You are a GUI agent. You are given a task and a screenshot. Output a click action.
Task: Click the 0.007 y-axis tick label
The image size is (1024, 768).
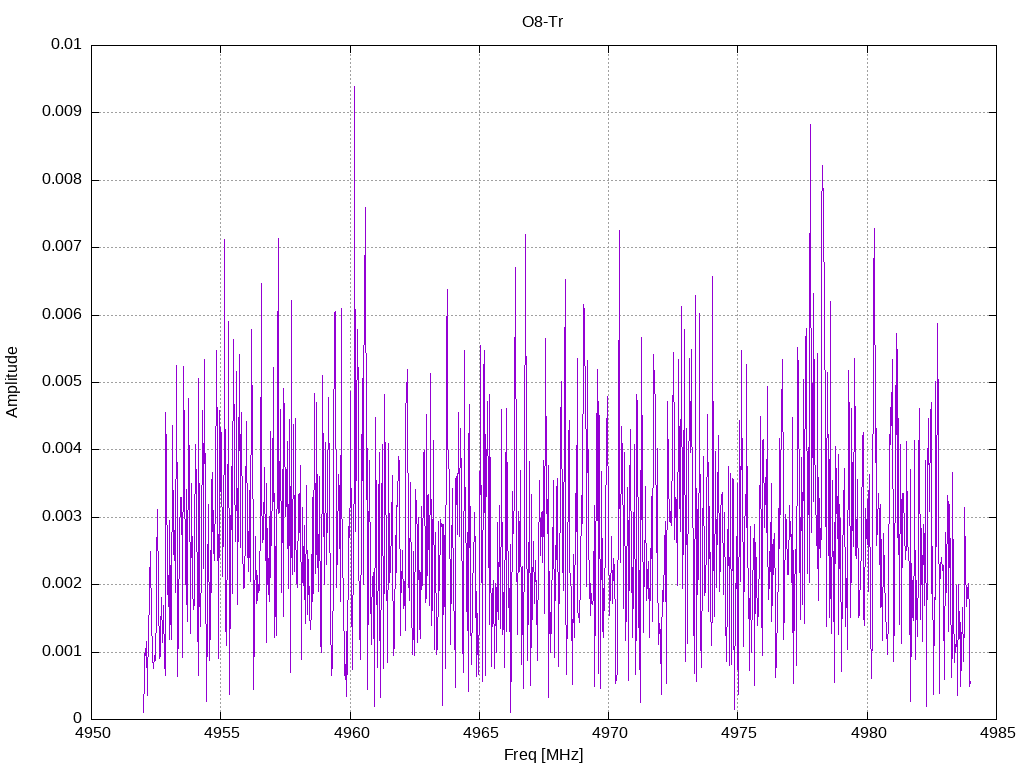(x=62, y=246)
